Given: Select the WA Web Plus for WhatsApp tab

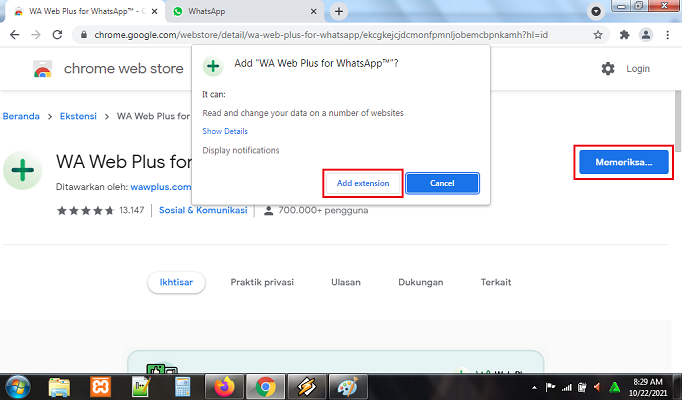Looking at the screenshot, I should (85, 12).
